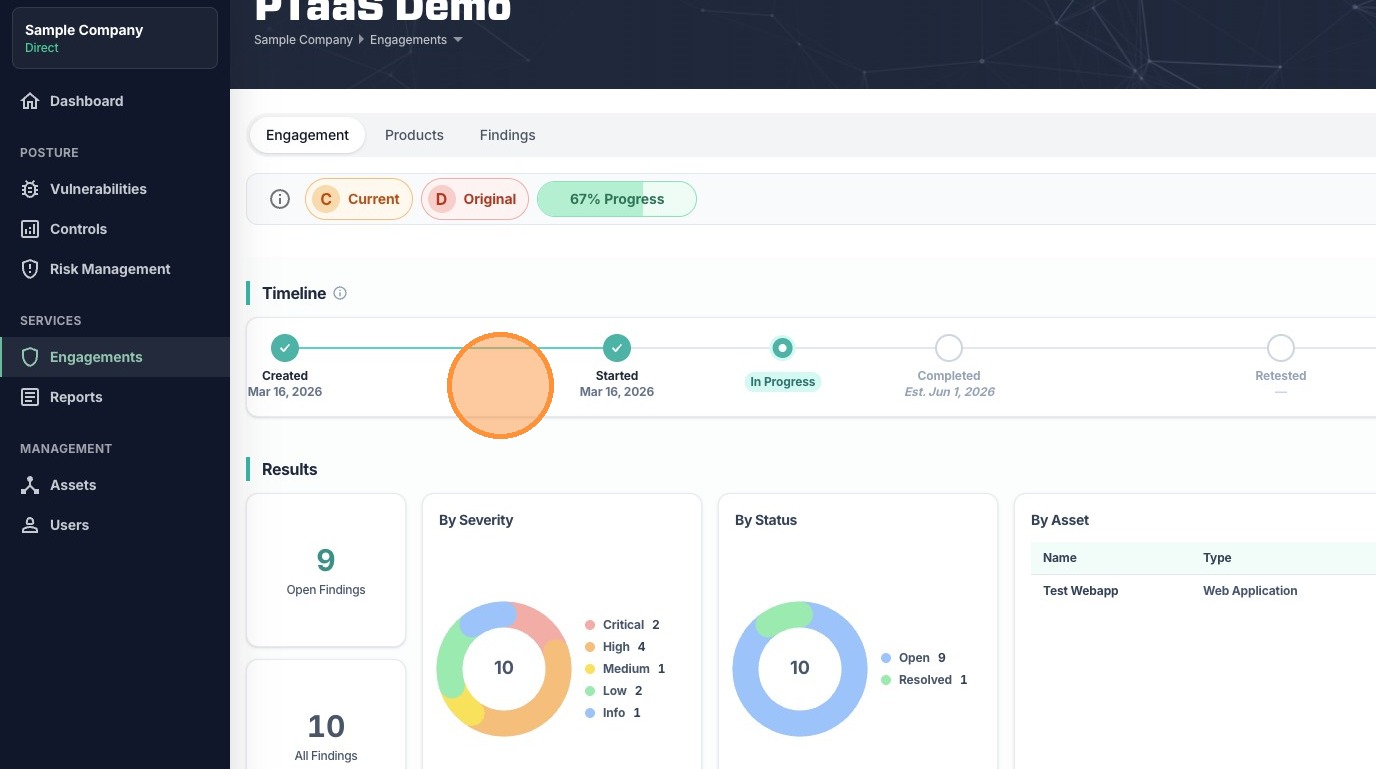The image size is (1376, 769).
Task: Click the 67% Progress bar
Action: 616,199
